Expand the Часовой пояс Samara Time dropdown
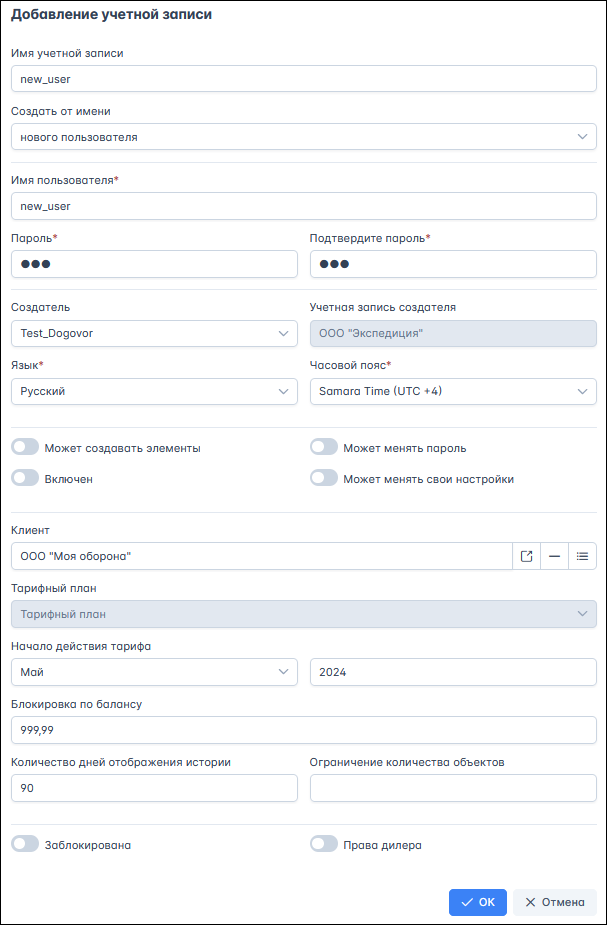Image resolution: width=607 pixels, height=925 pixels. pyautogui.click(x=453, y=391)
